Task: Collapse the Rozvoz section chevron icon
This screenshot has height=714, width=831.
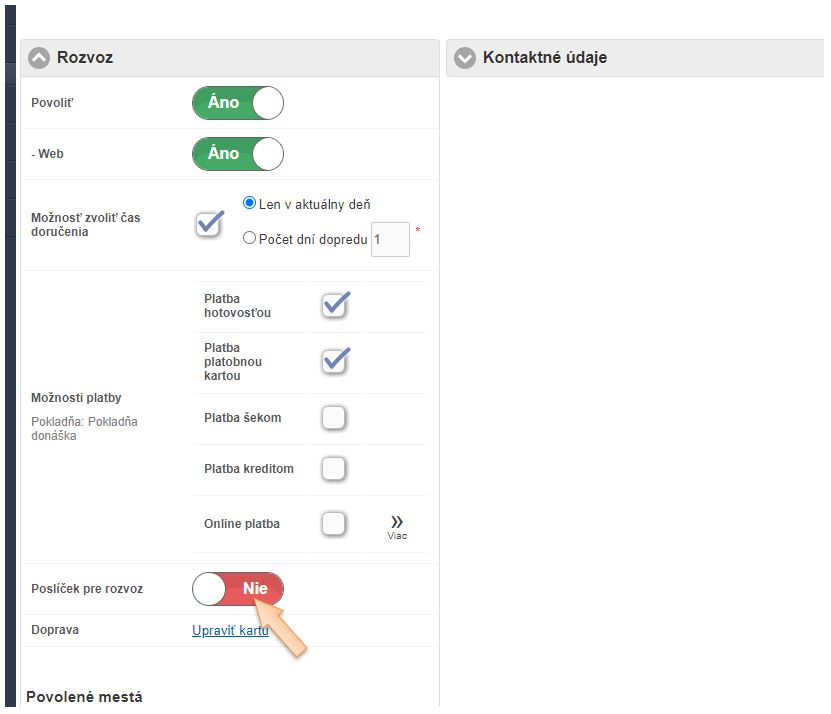Action: [39, 58]
